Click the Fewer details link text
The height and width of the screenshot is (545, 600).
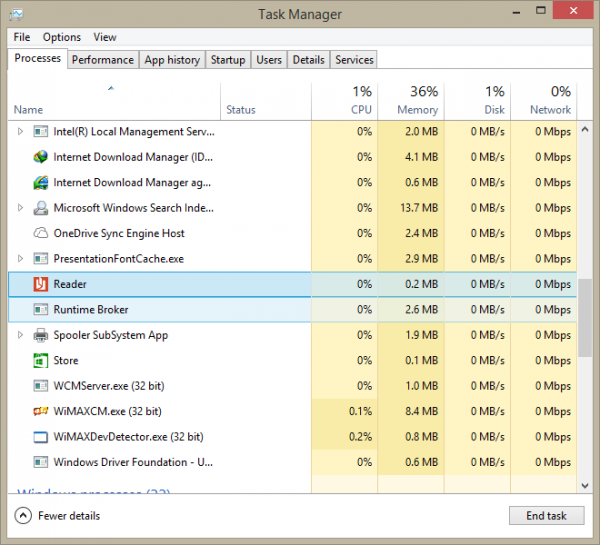click(69, 516)
